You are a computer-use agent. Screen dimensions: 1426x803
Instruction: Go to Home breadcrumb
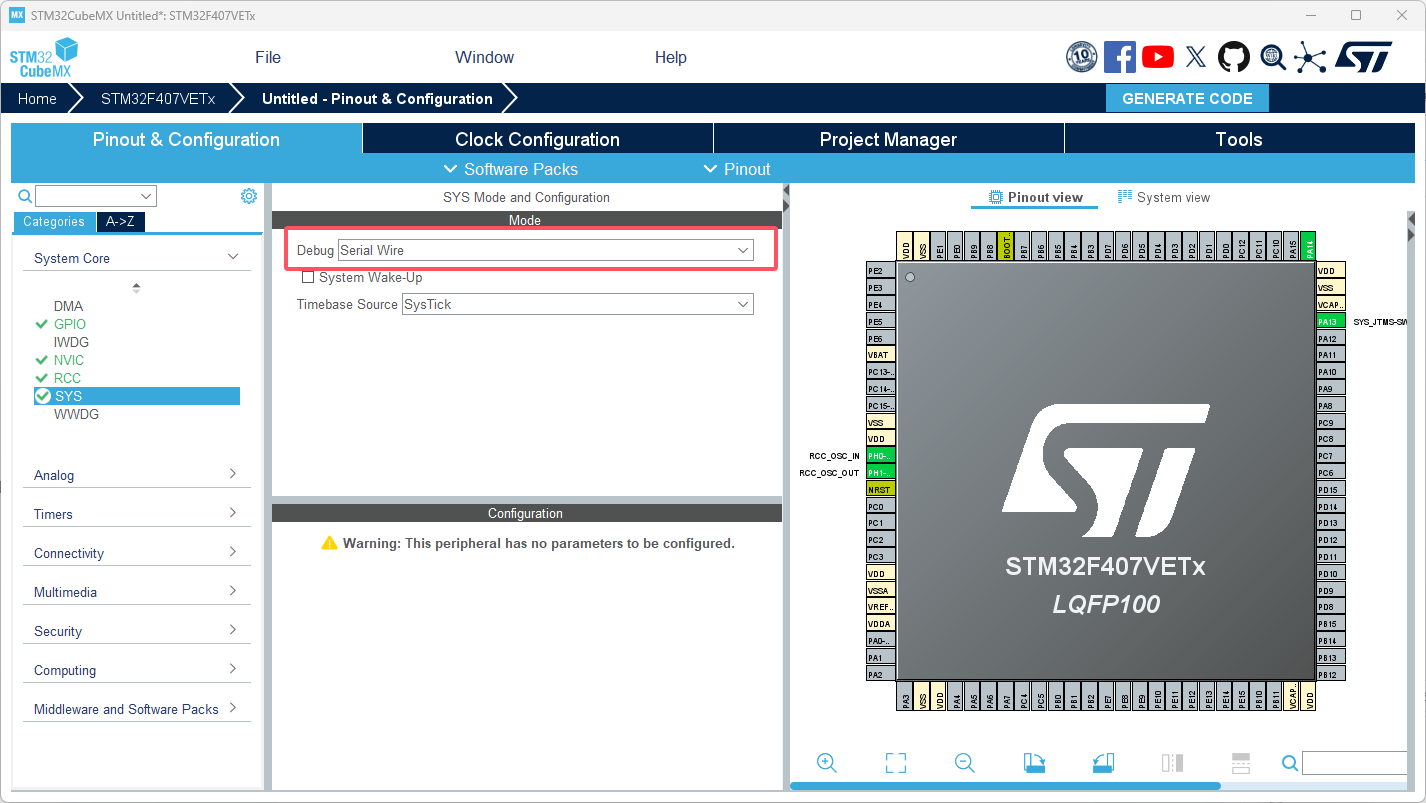pos(37,98)
